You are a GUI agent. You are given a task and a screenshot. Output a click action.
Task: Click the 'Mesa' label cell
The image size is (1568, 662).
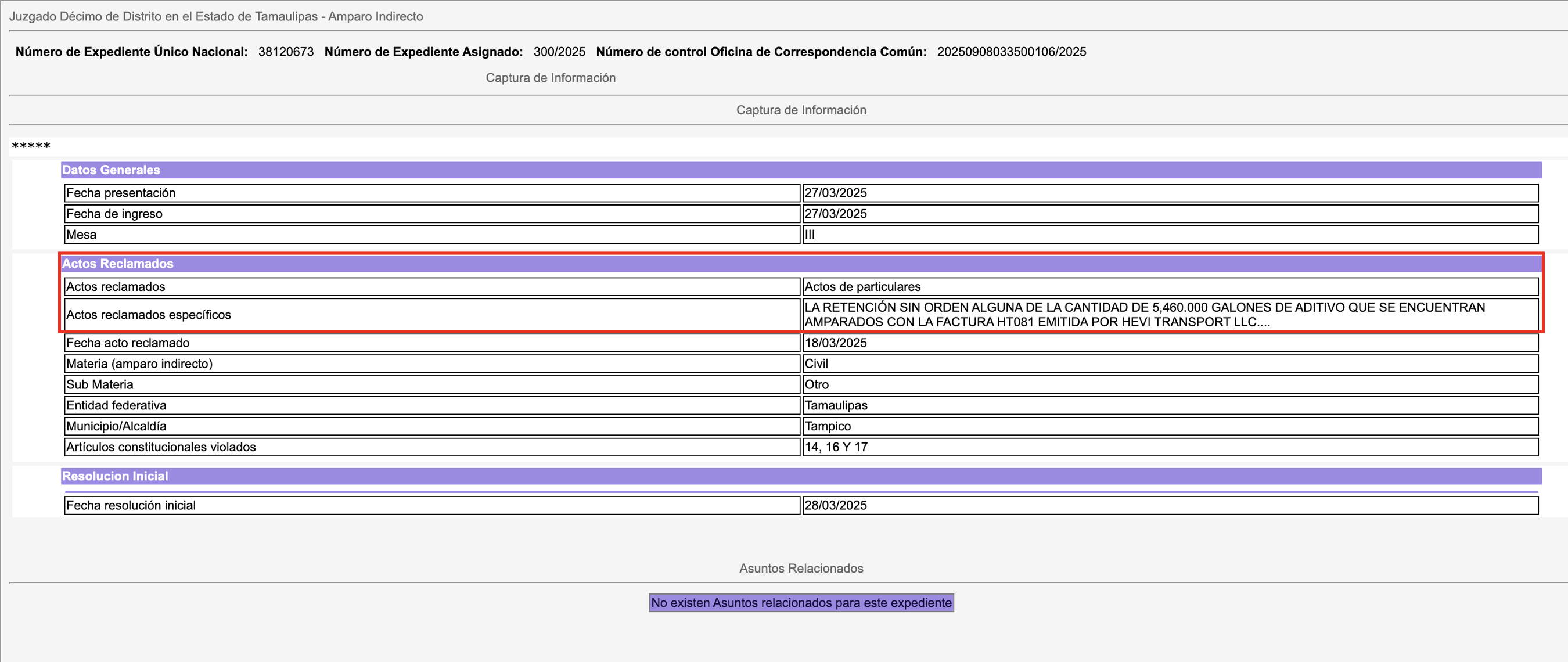click(x=432, y=234)
